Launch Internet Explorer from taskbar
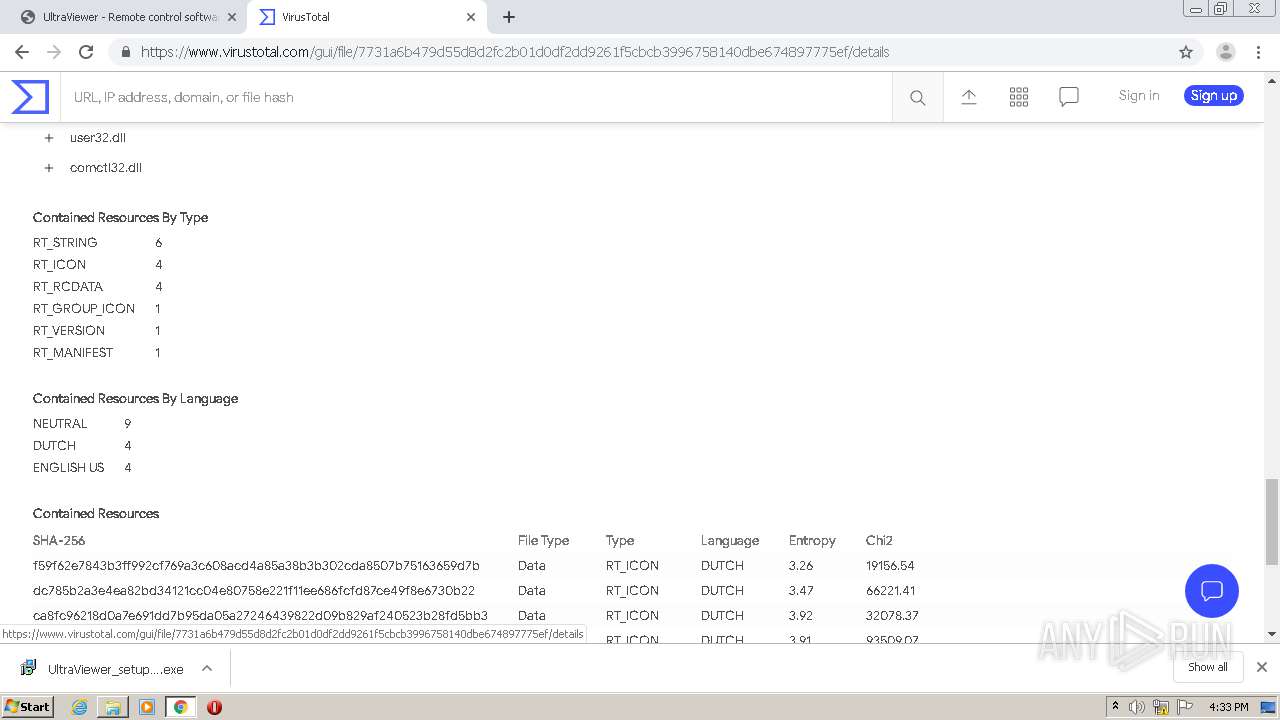The width and height of the screenshot is (1280, 720). (x=79, y=707)
